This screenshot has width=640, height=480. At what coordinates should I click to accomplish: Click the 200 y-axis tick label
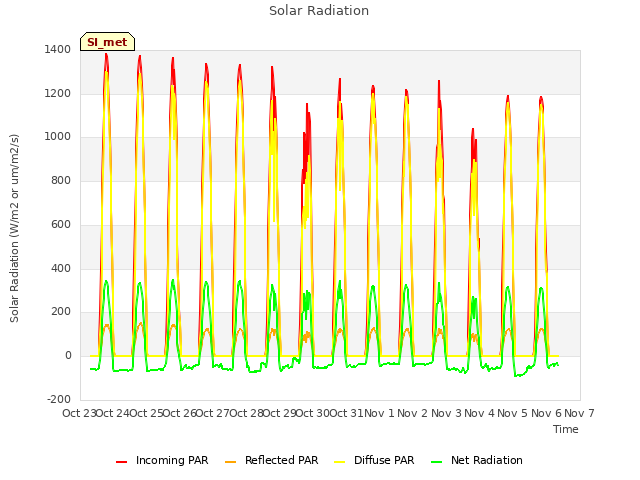pyautogui.click(x=61, y=311)
